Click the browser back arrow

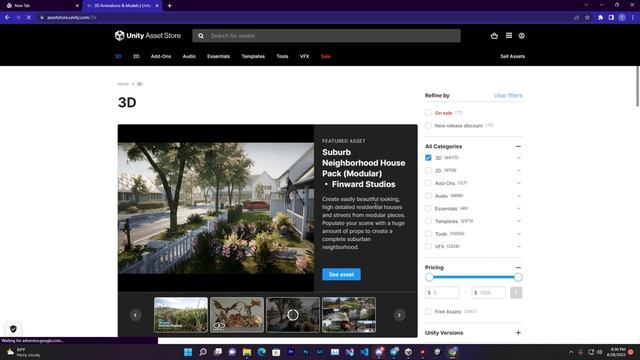pos(7,18)
